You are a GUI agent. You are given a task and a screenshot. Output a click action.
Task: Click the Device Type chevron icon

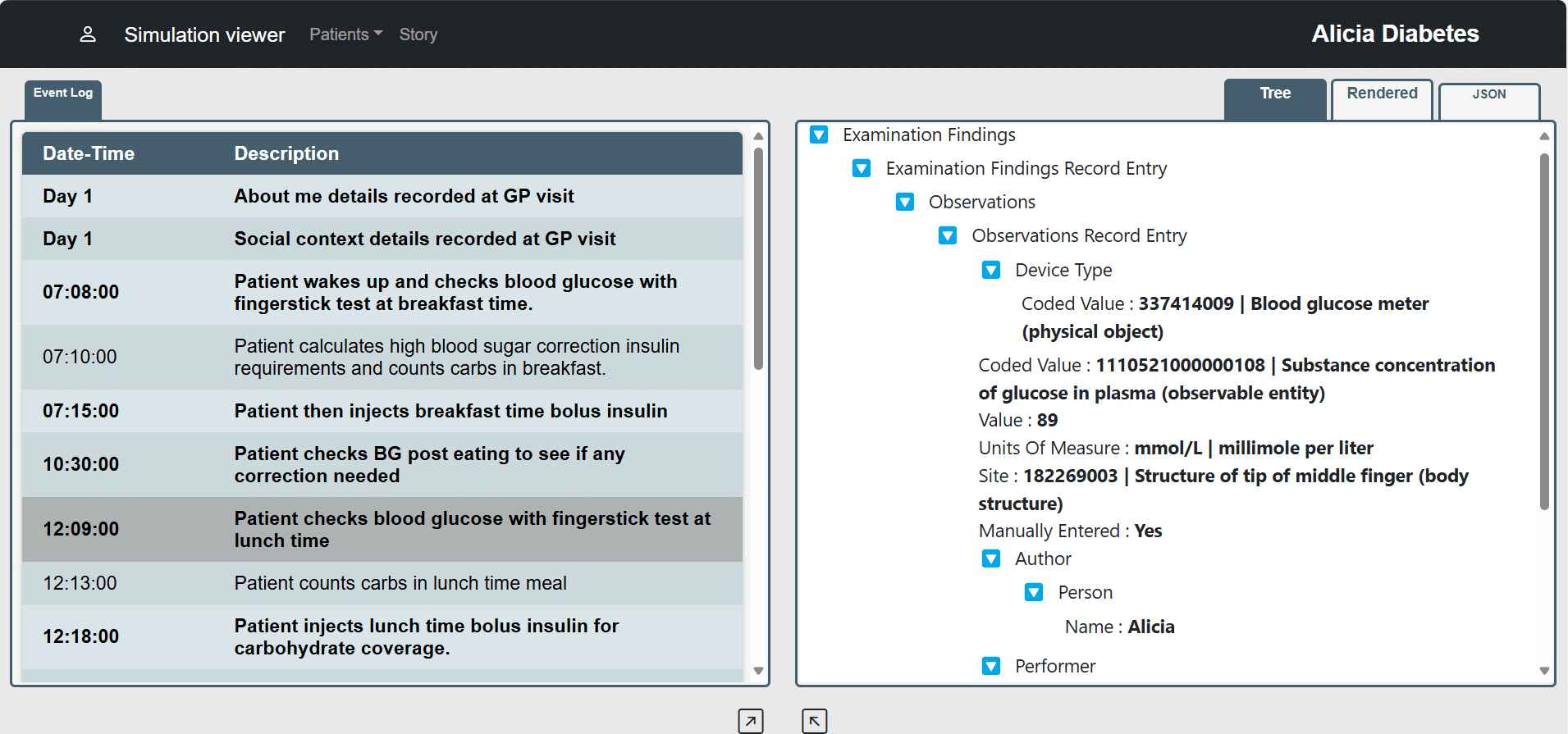point(991,269)
